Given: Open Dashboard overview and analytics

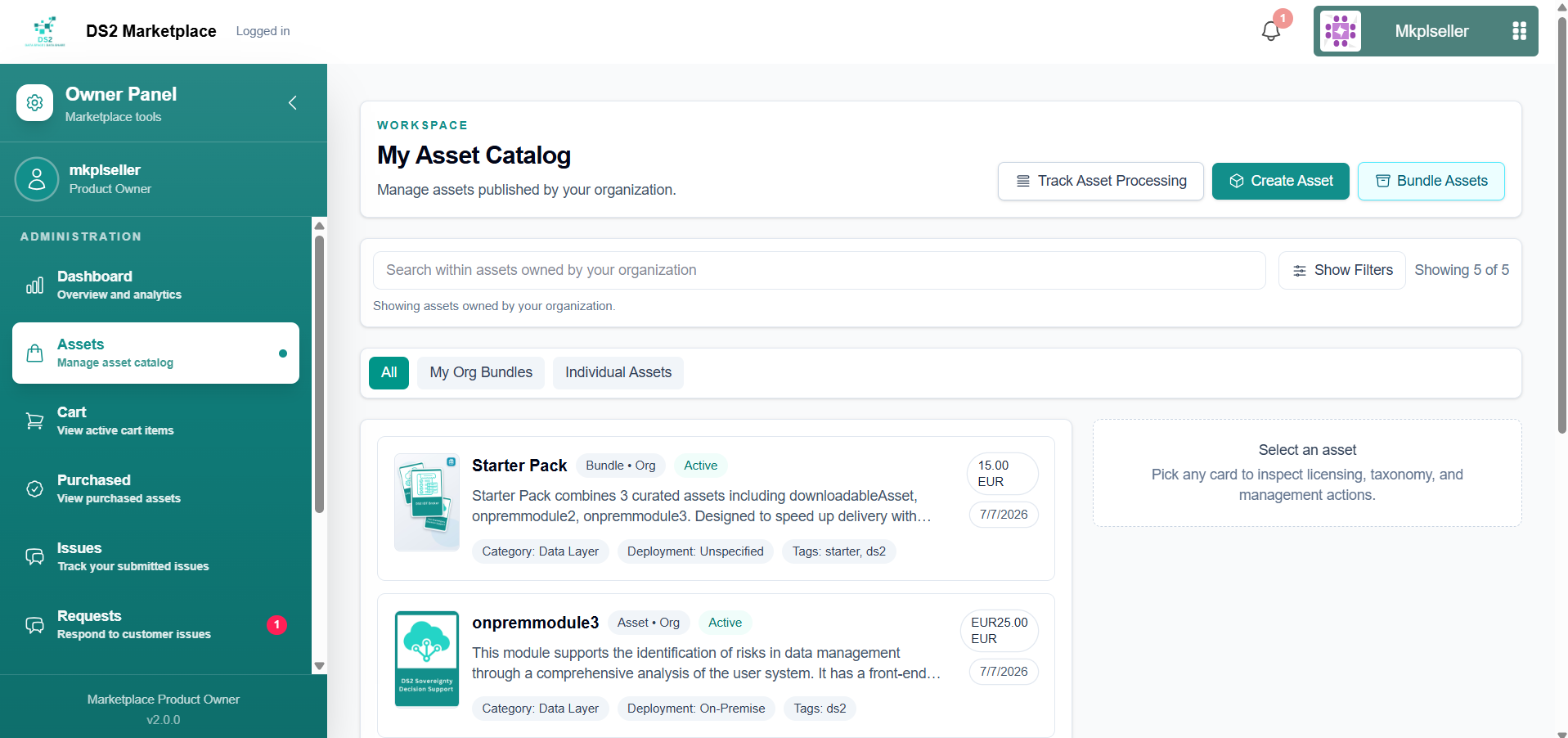Looking at the screenshot, I should click(155, 285).
